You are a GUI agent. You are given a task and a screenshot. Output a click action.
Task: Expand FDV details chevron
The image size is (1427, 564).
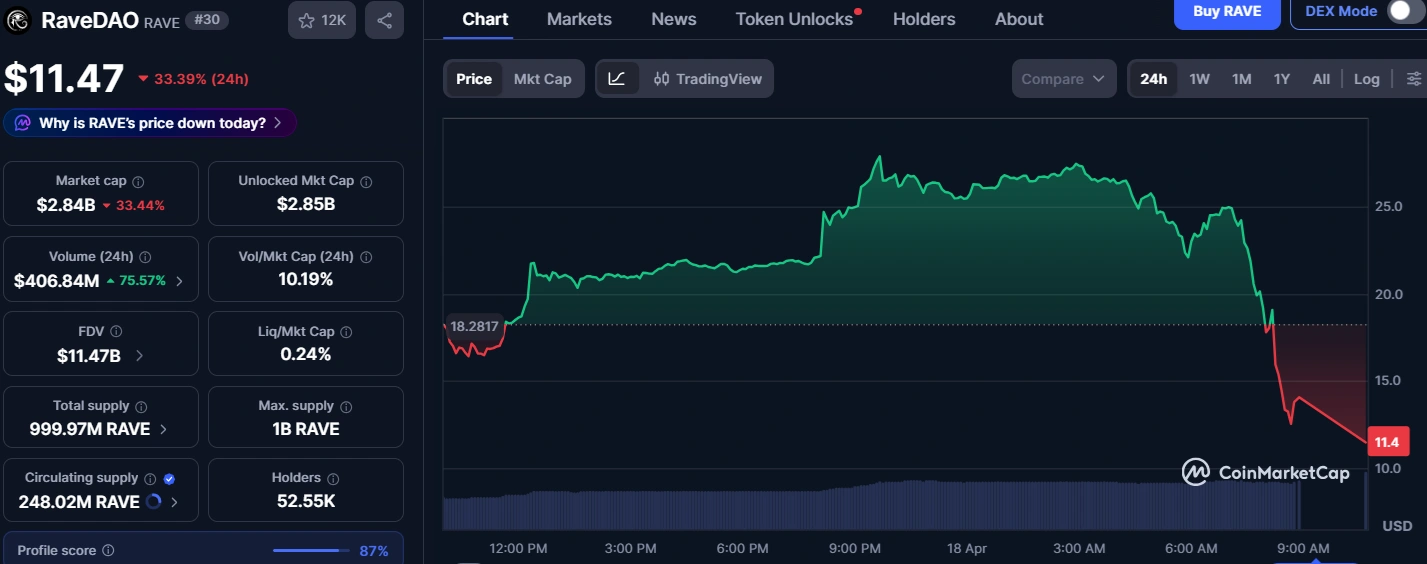click(139, 355)
